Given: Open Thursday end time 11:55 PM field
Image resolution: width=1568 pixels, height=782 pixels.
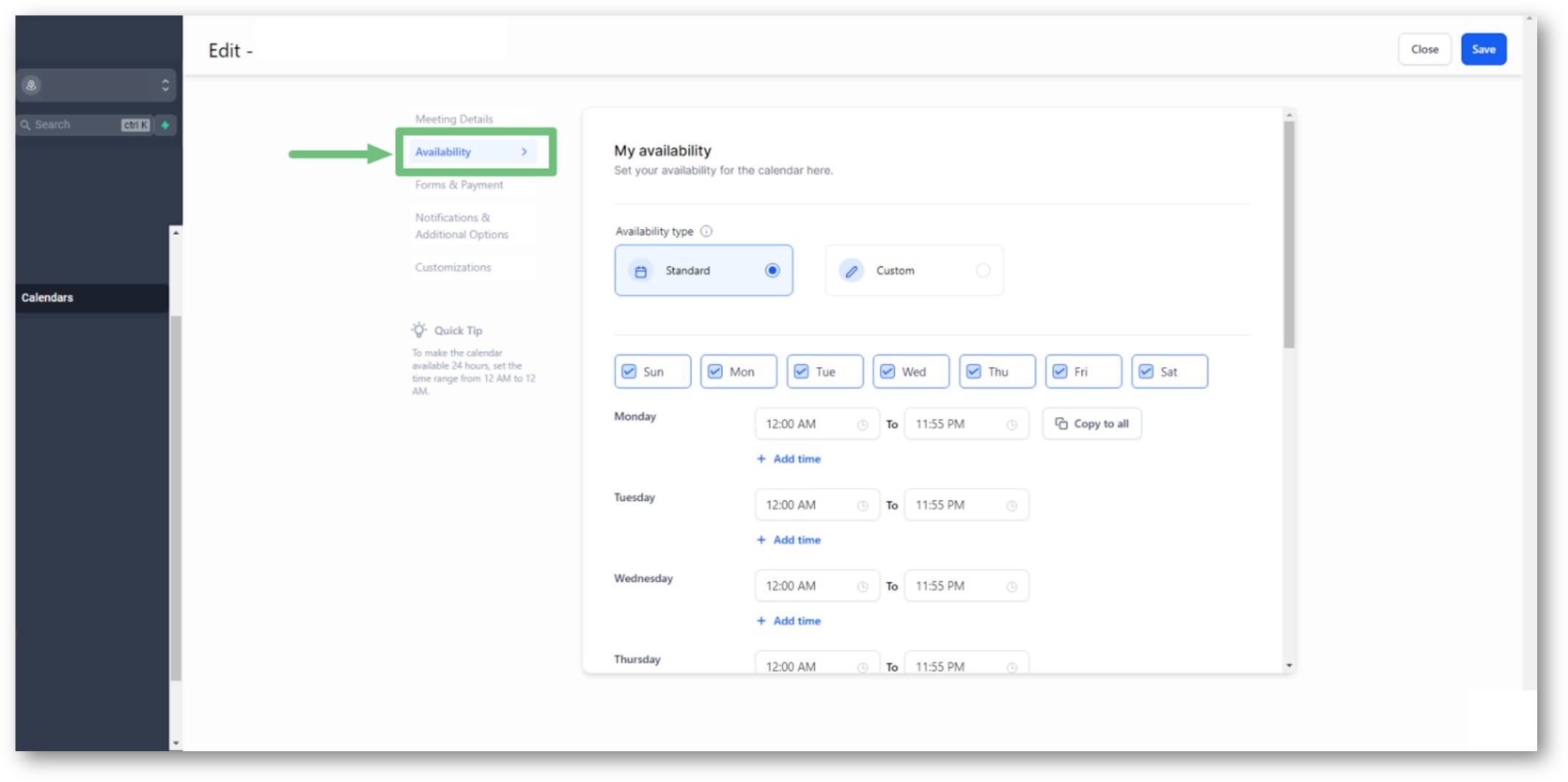Looking at the screenshot, I should click(966, 662).
